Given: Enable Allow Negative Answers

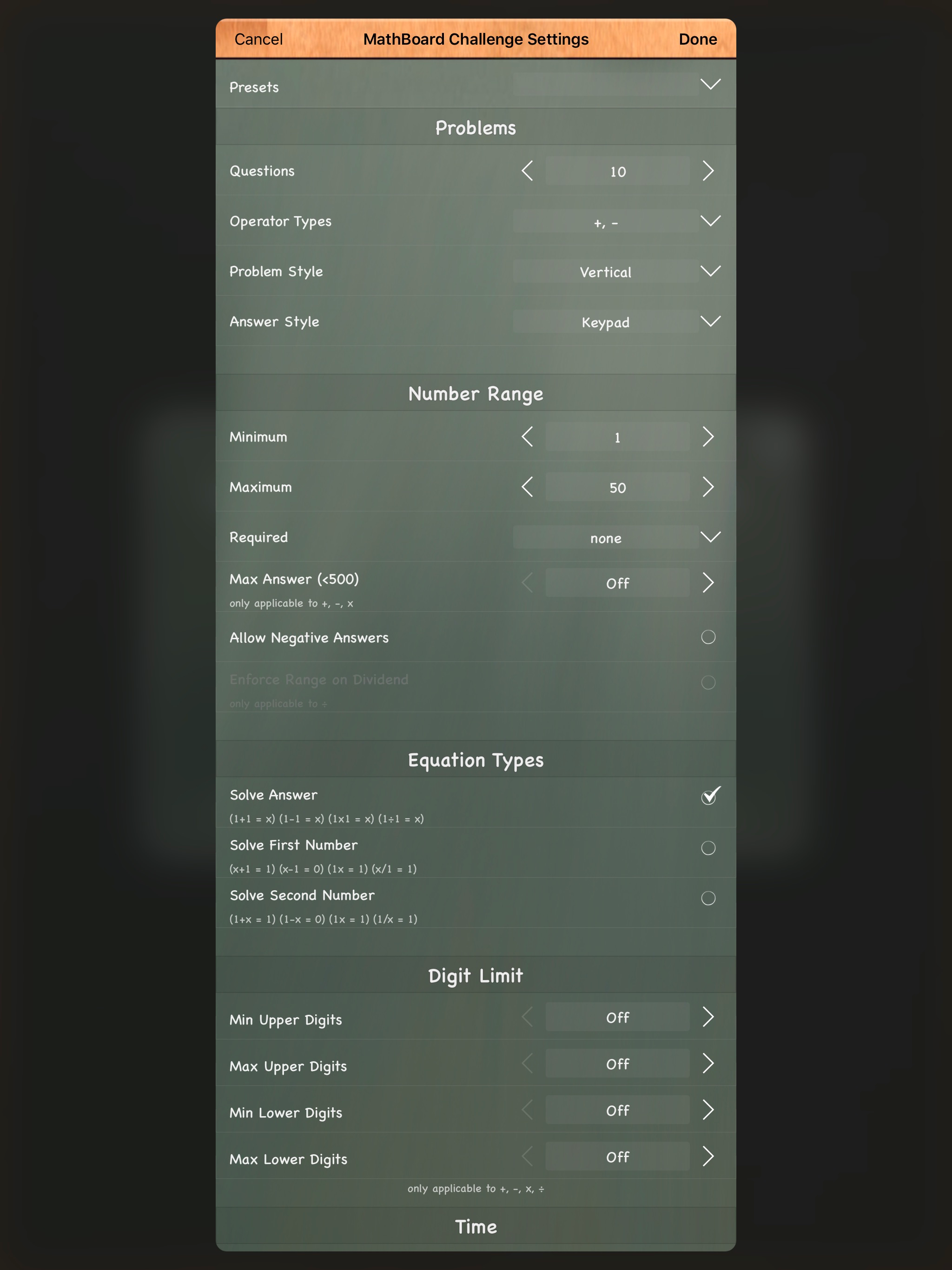Looking at the screenshot, I should tap(708, 637).
